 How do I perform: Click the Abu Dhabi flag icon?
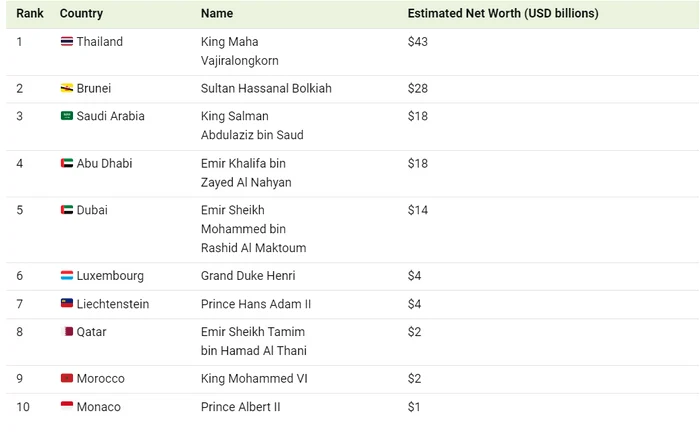click(67, 163)
